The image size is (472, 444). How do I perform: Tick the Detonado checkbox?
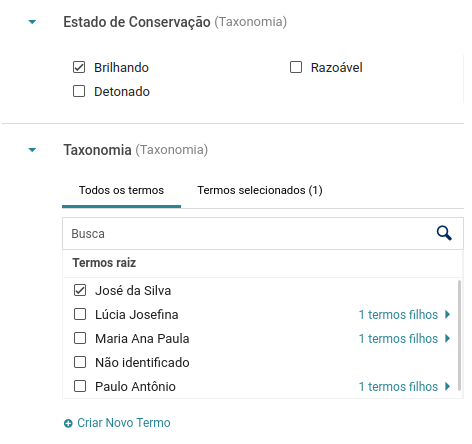click(79, 91)
